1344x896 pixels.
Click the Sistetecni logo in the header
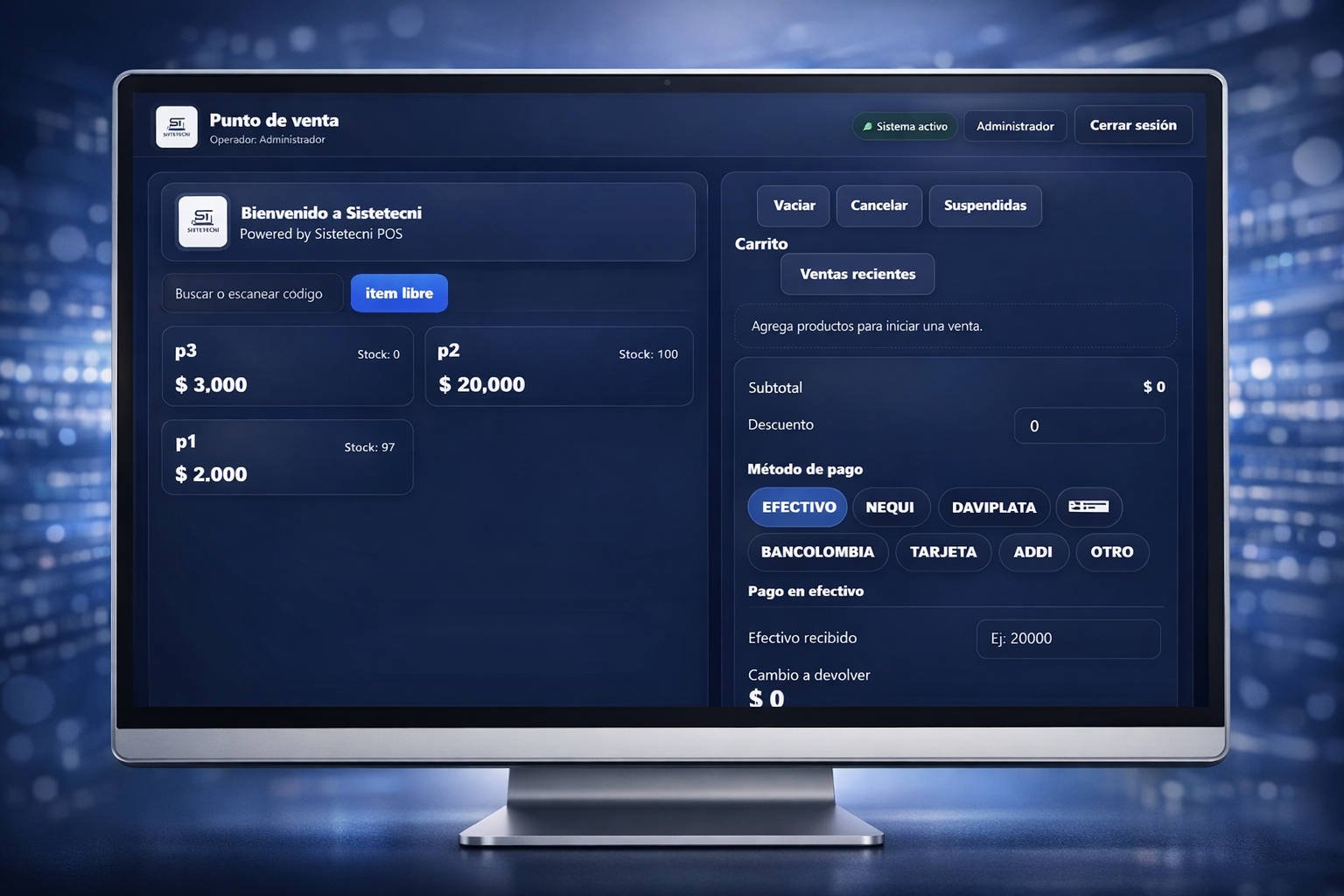pos(177,127)
